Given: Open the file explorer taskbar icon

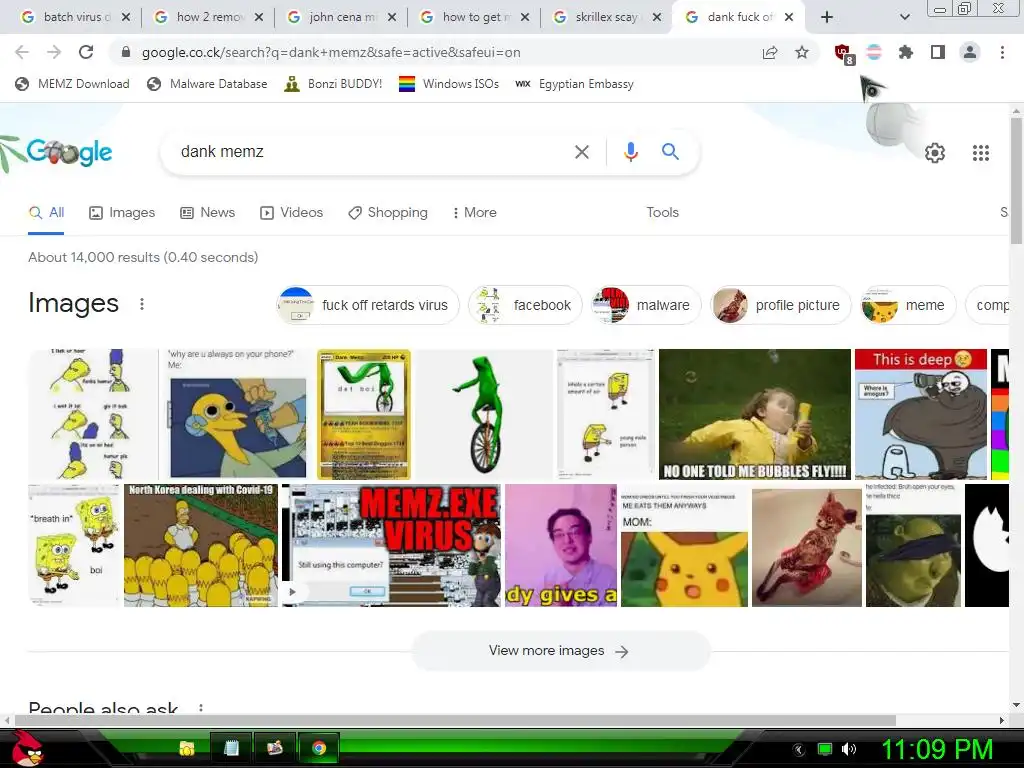Looking at the screenshot, I should (187, 748).
